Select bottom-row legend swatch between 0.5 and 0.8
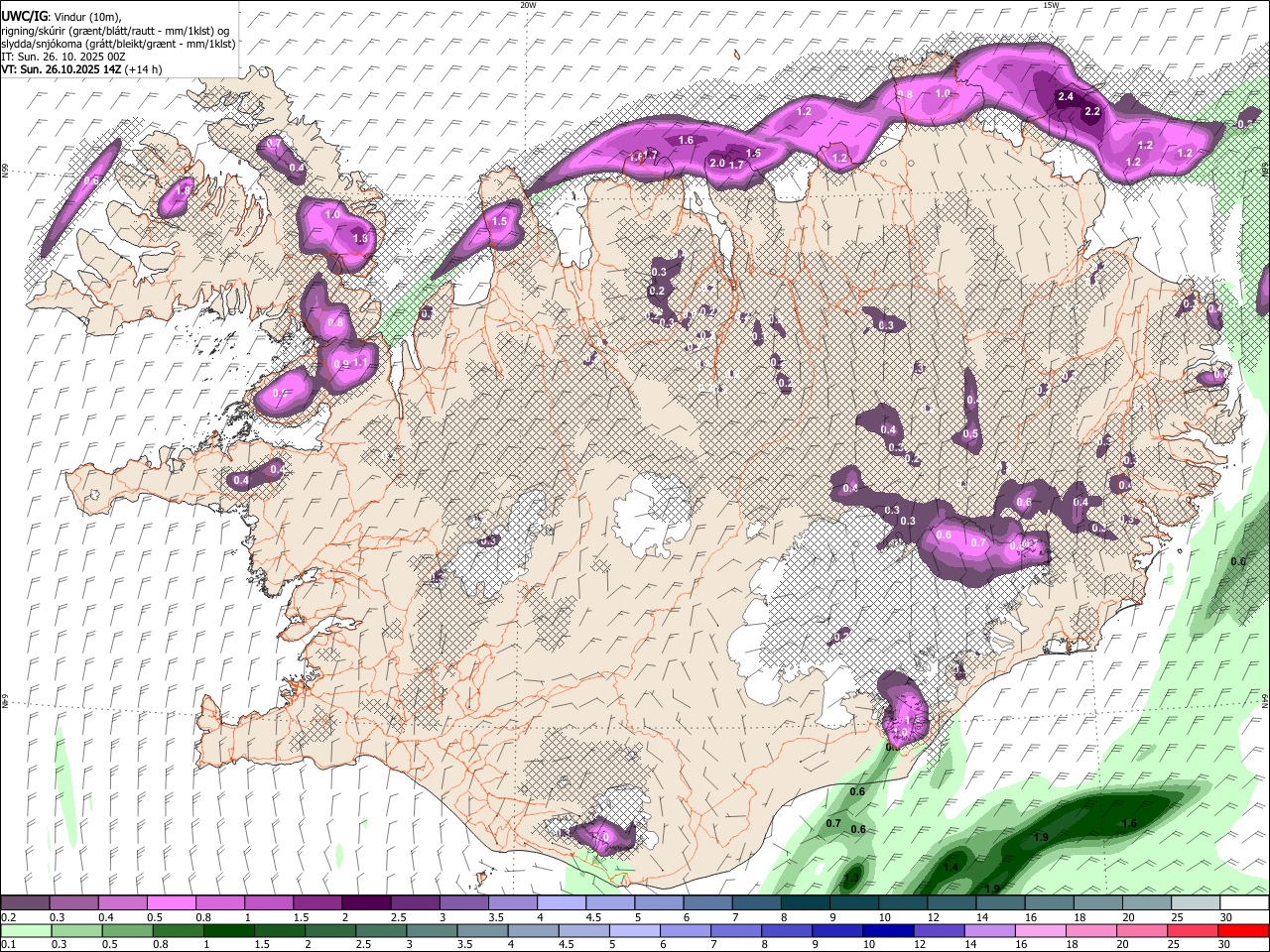 (128, 930)
